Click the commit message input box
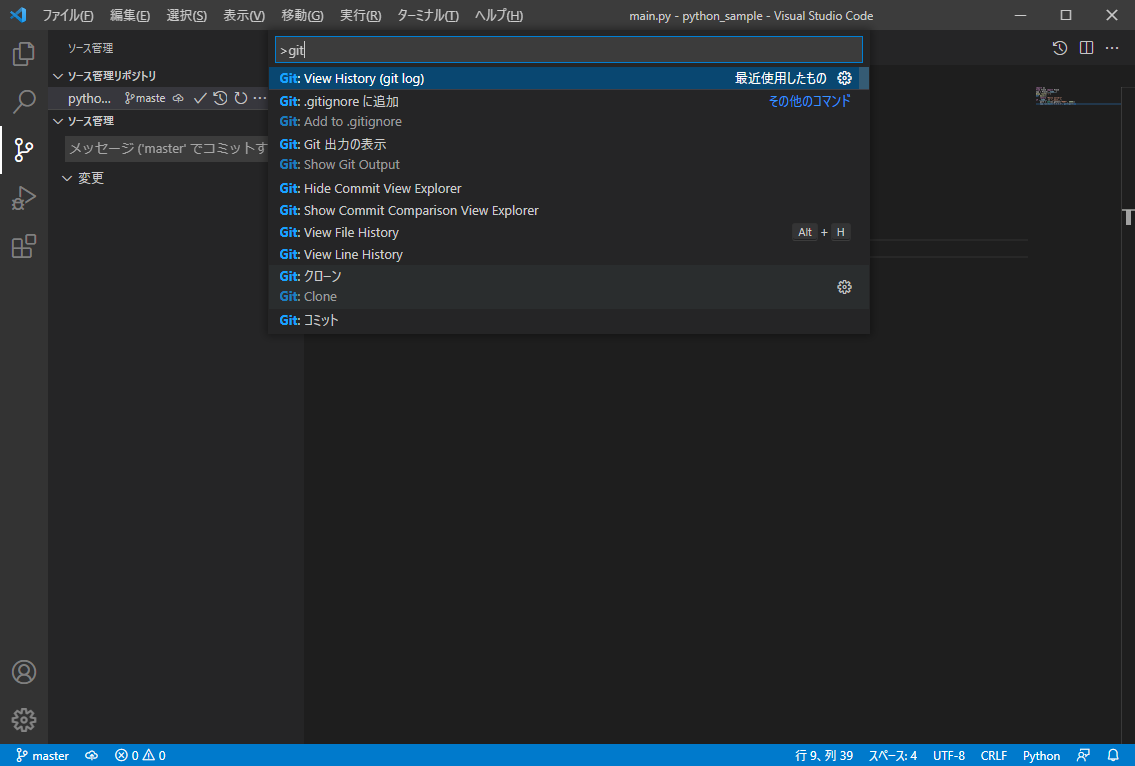 point(167,149)
